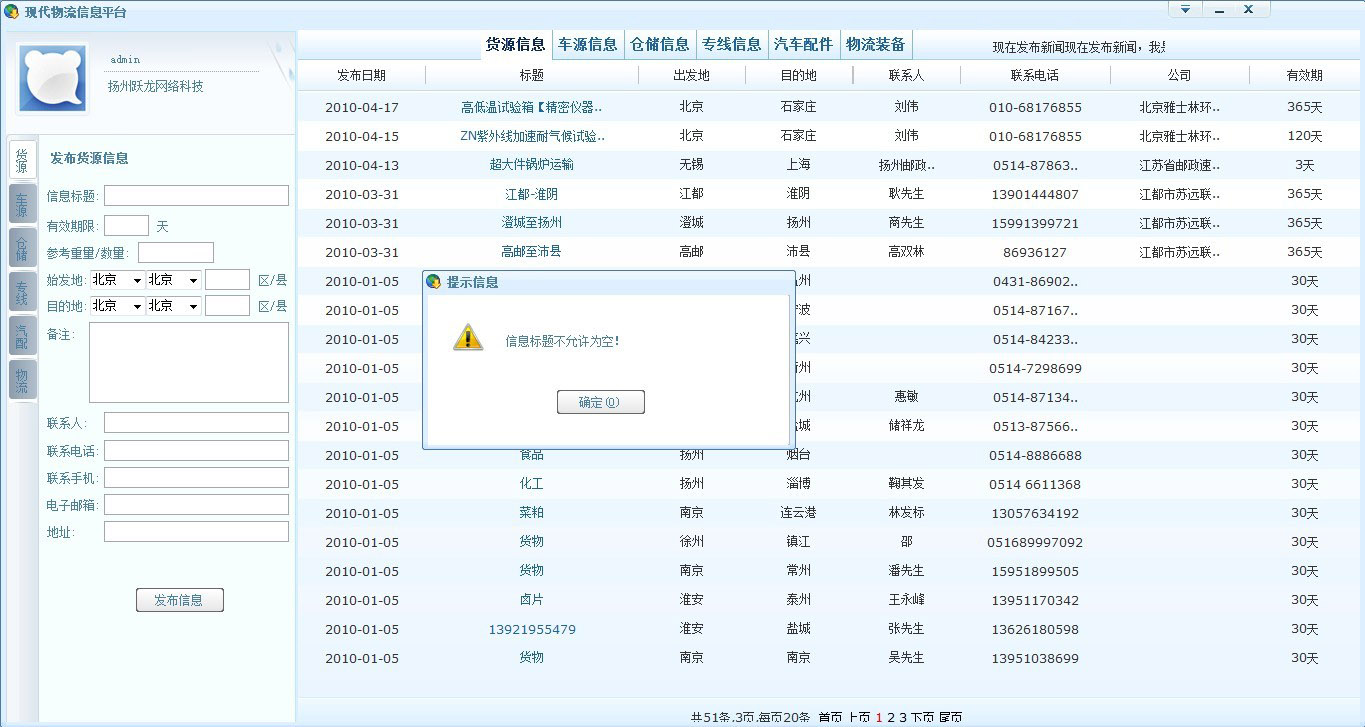1365x727 pixels.
Task: Go to page 2 in pagination
Action: tap(891, 718)
